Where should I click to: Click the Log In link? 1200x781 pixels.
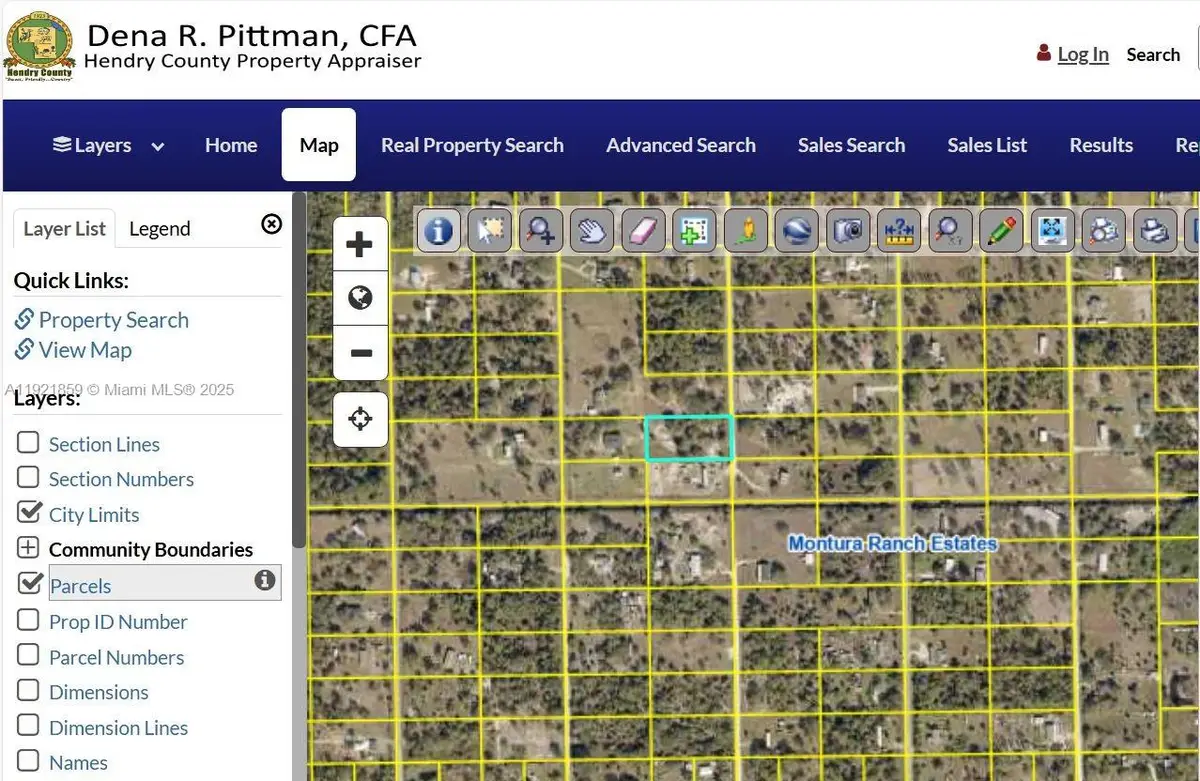(x=1082, y=54)
